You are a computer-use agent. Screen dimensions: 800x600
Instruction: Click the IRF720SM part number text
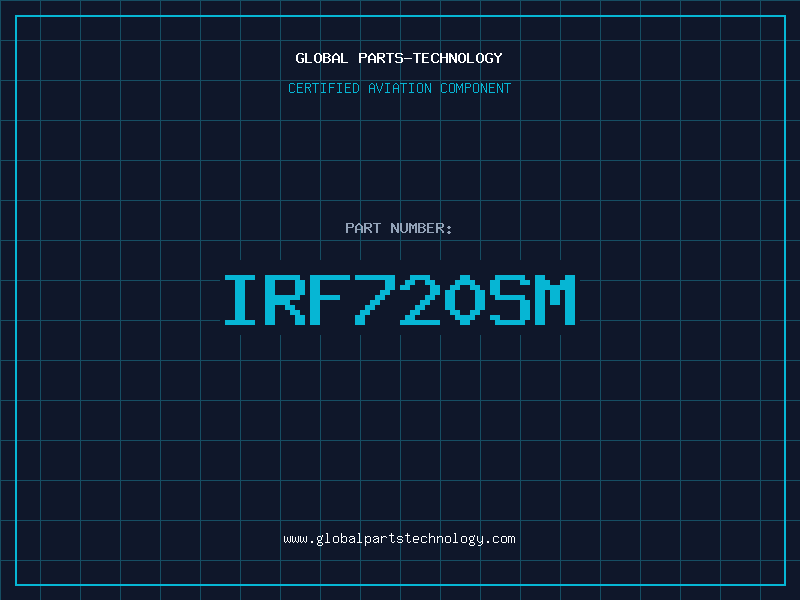coord(399,300)
